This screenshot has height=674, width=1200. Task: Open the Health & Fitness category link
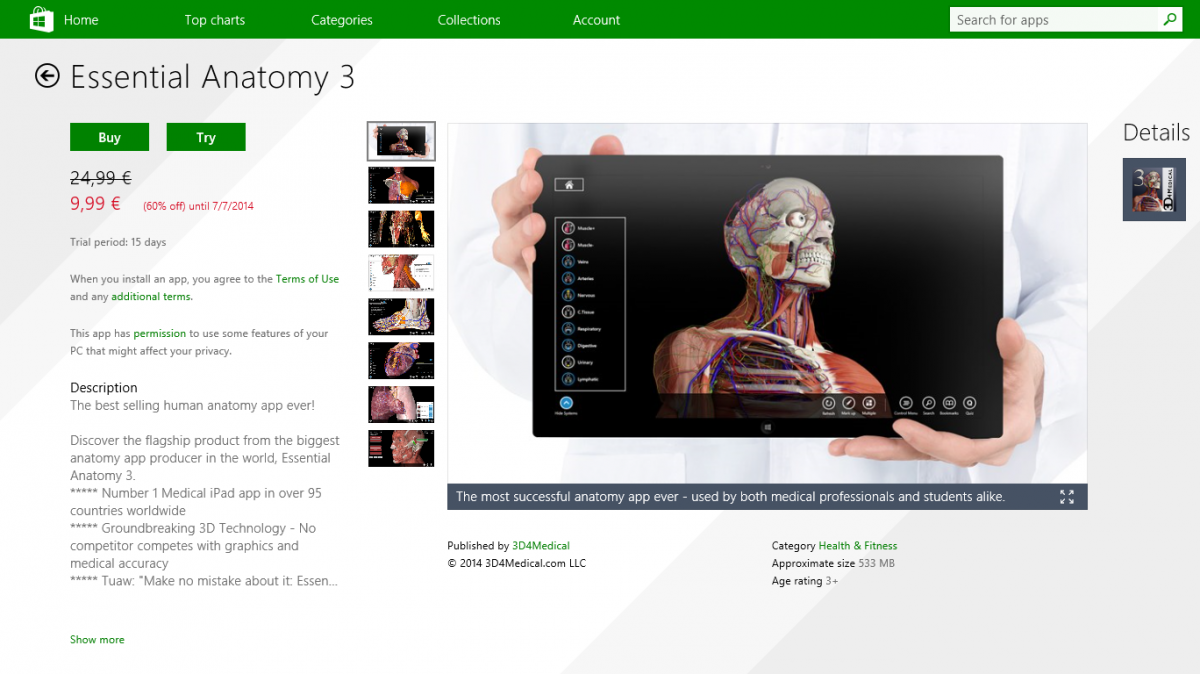858,546
